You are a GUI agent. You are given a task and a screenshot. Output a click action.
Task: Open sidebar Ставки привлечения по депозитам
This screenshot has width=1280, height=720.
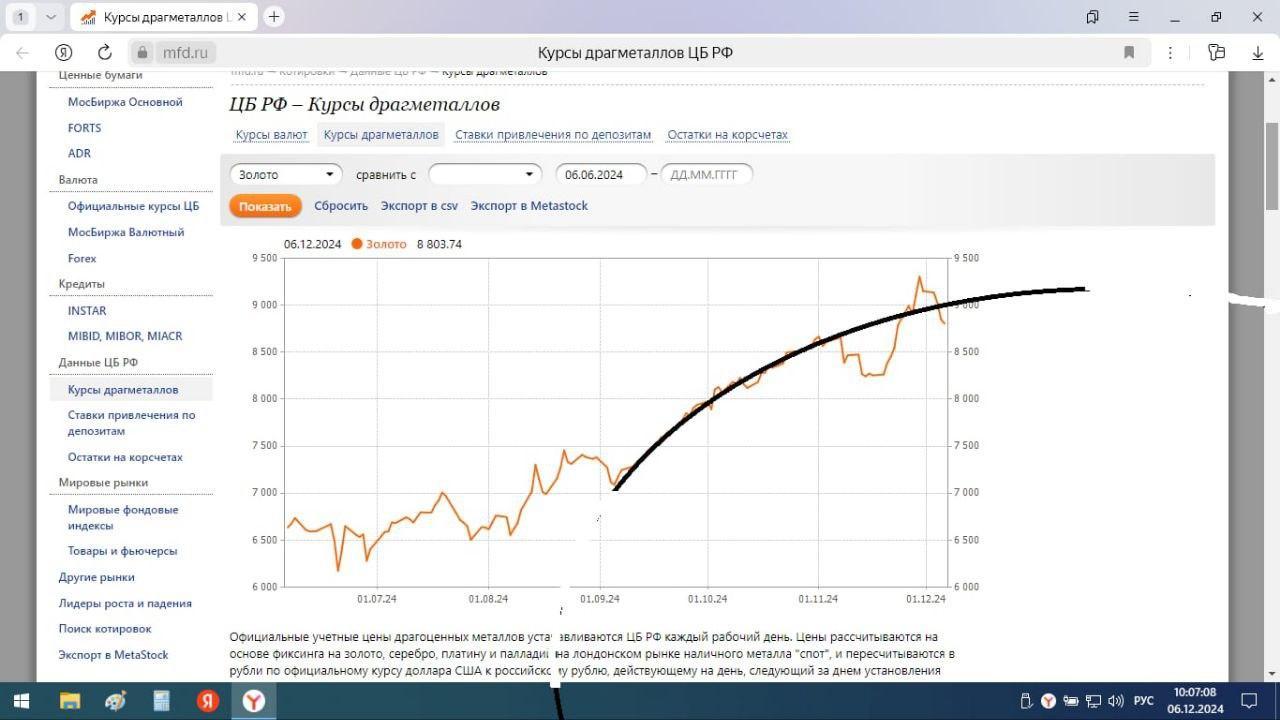132,423
